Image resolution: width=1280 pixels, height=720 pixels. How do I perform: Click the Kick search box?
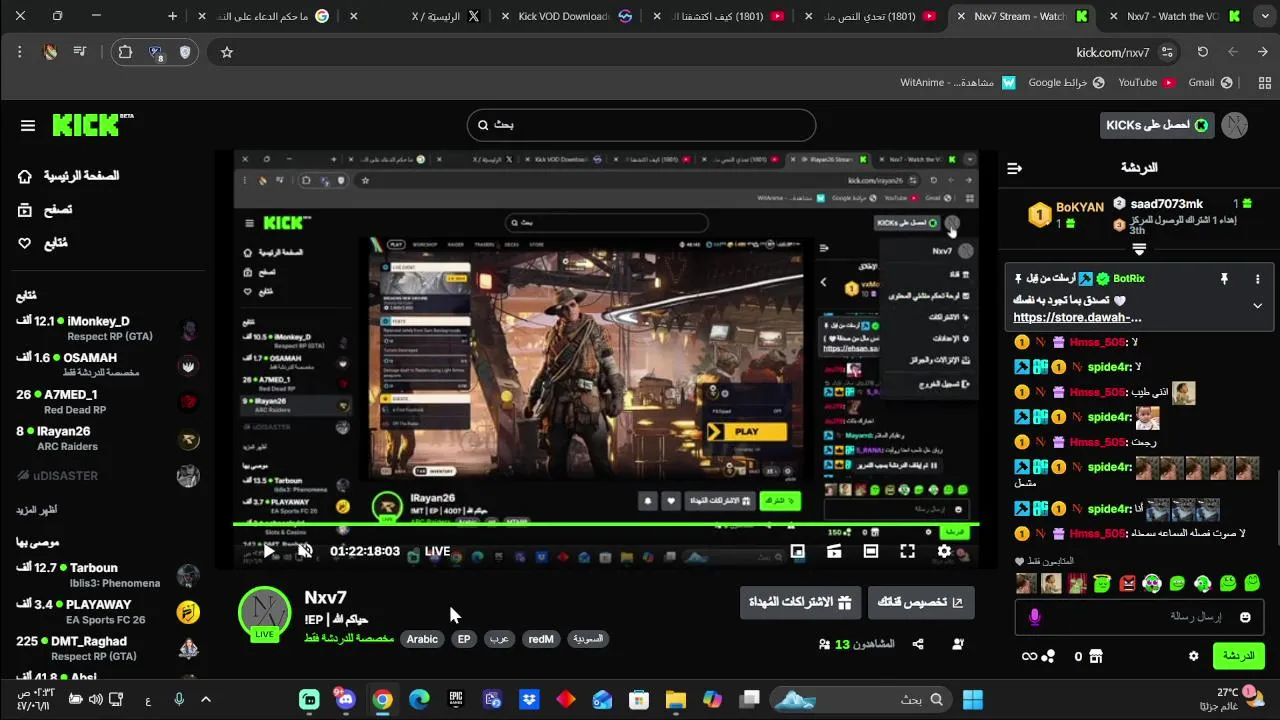(641, 125)
